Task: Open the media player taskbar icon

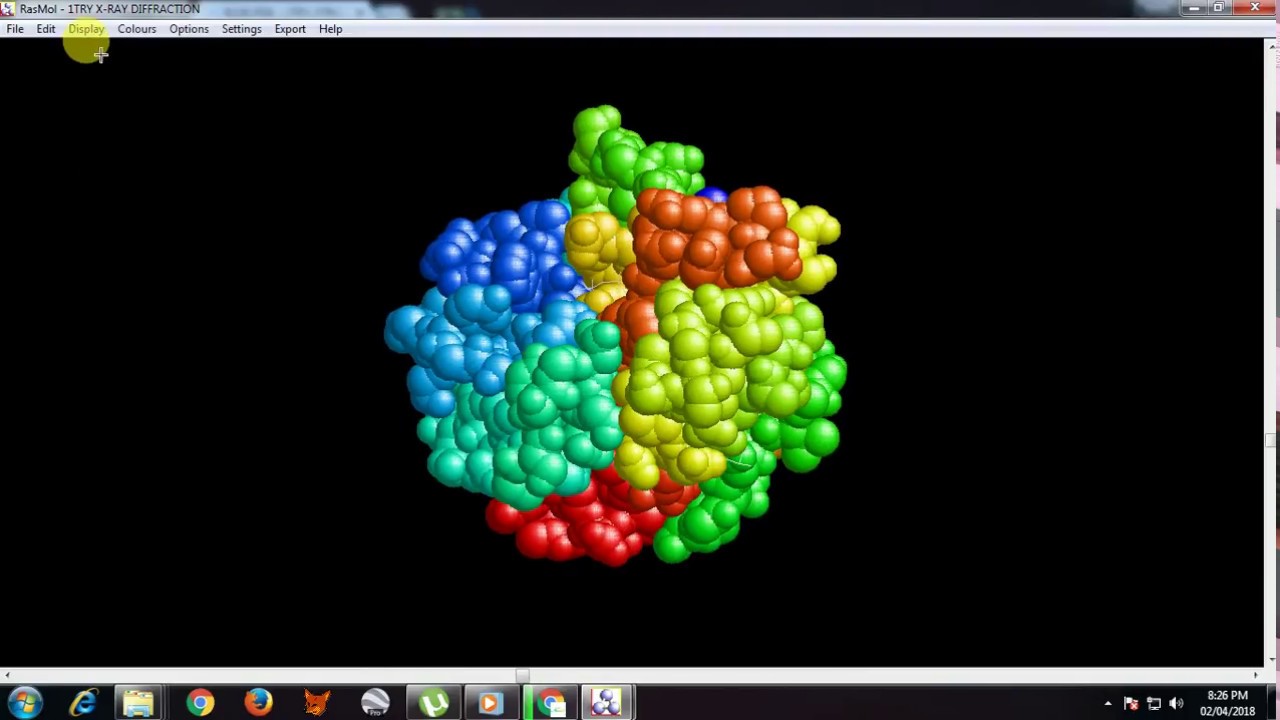Action: click(x=490, y=702)
